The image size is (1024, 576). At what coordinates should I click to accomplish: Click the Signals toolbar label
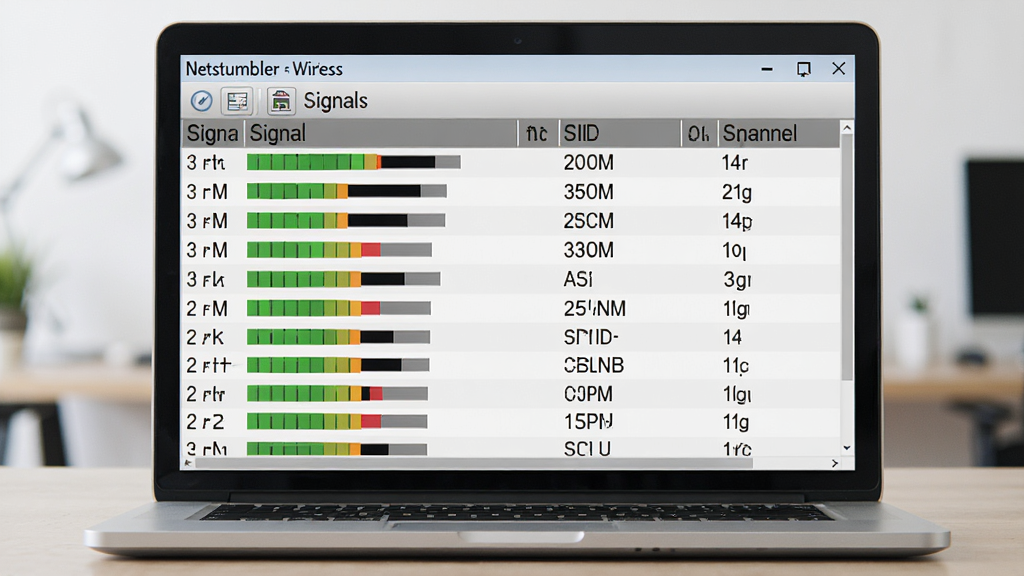click(x=336, y=101)
